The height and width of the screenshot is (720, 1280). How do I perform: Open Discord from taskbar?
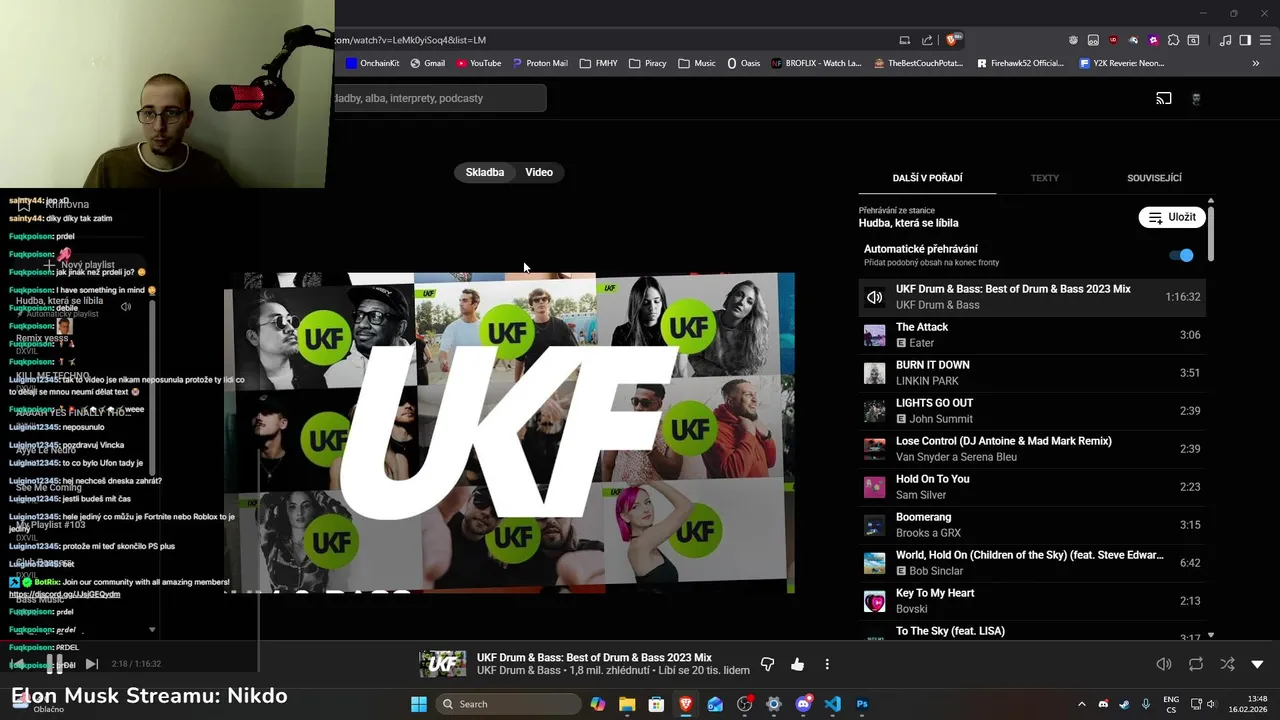click(x=803, y=704)
